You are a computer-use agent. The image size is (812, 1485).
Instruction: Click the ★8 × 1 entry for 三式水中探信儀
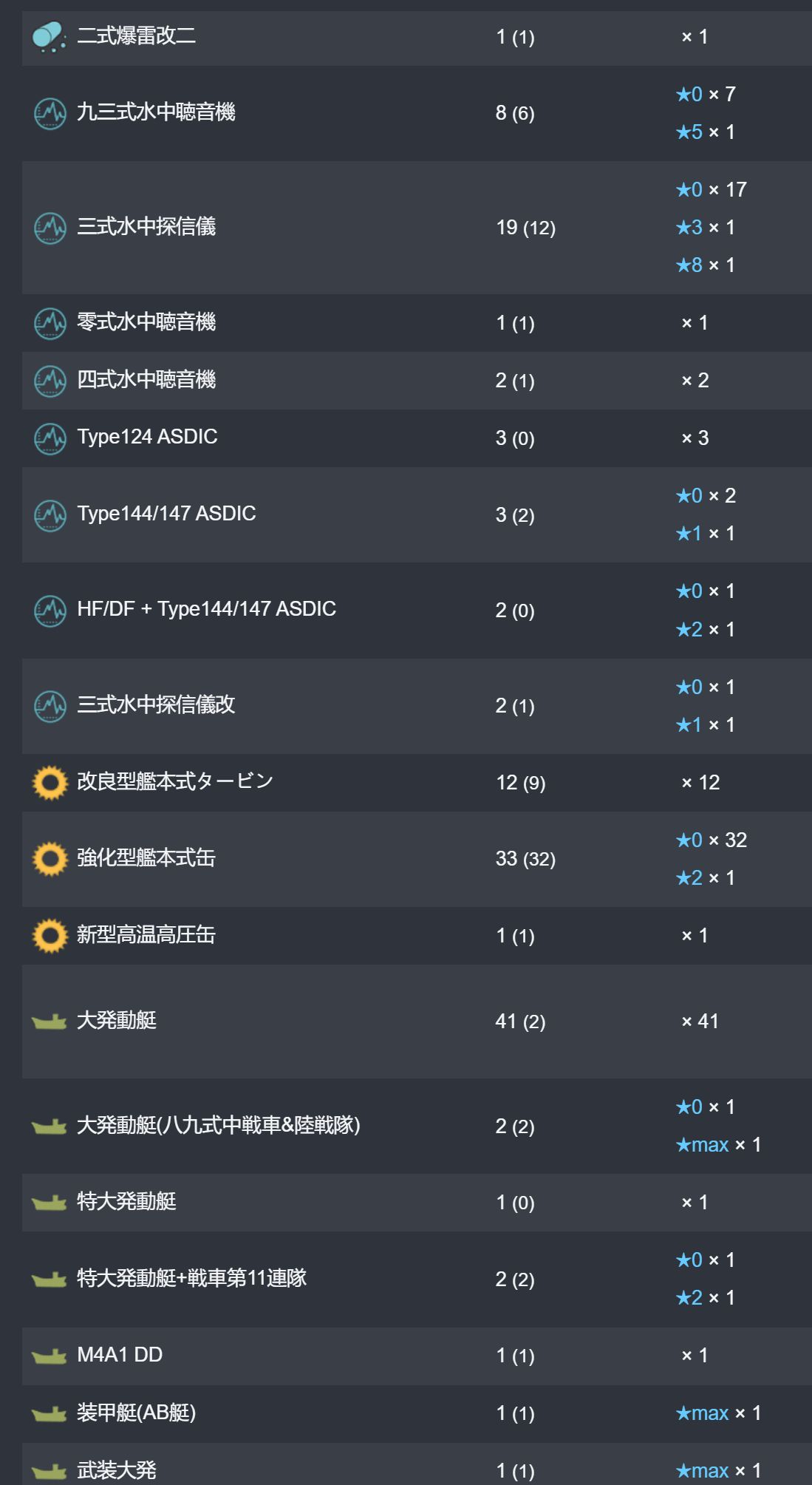(x=705, y=265)
